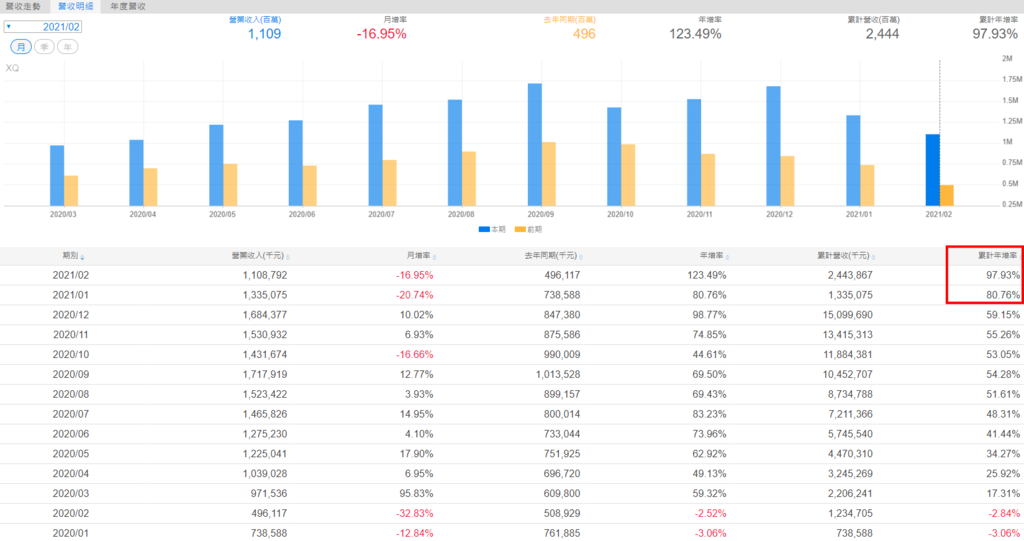Image resolution: width=1024 pixels, height=541 pixels.
Task: Sort by 營業收入(千元) column arrow
Action: click(x=288, y=257)
